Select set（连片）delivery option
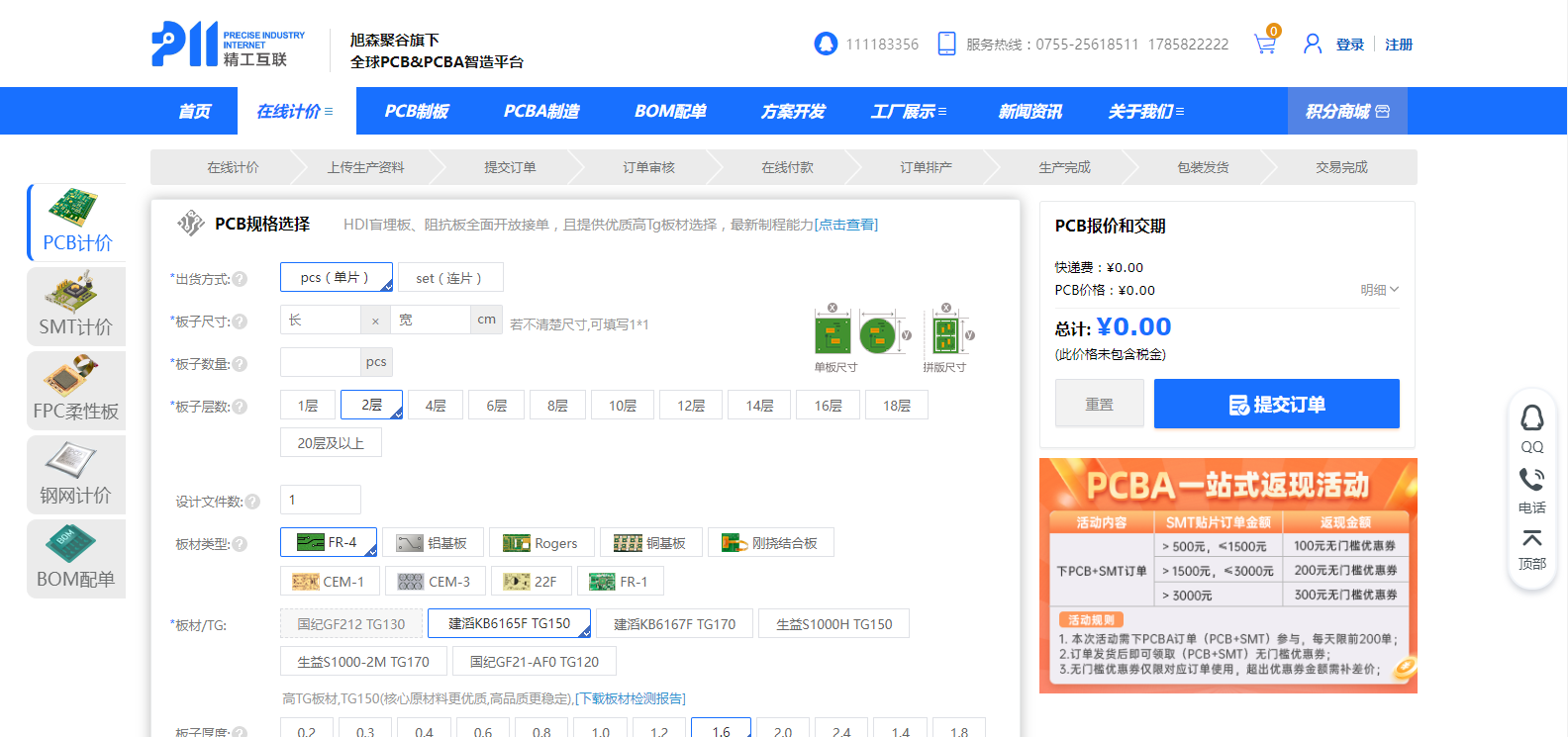 coord(449,278)
